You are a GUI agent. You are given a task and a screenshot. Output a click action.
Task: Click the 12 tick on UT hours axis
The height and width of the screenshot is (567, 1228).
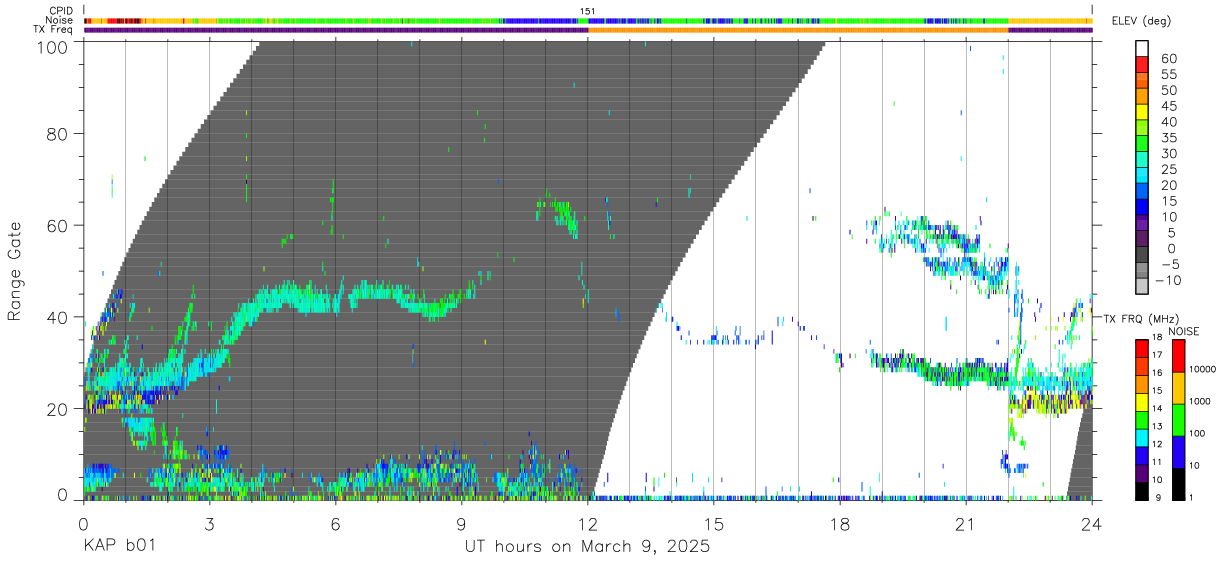pos(587,523)
